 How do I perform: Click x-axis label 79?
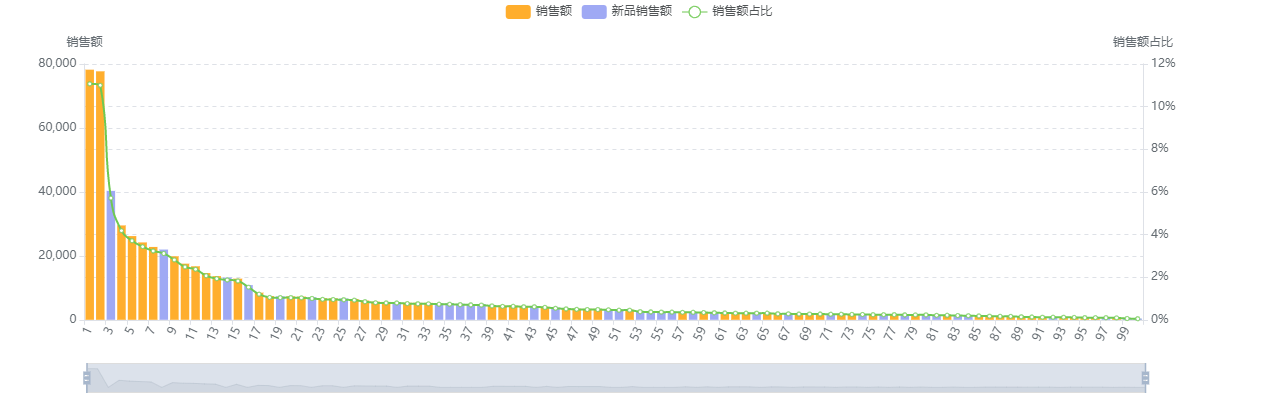click(910, 332)
